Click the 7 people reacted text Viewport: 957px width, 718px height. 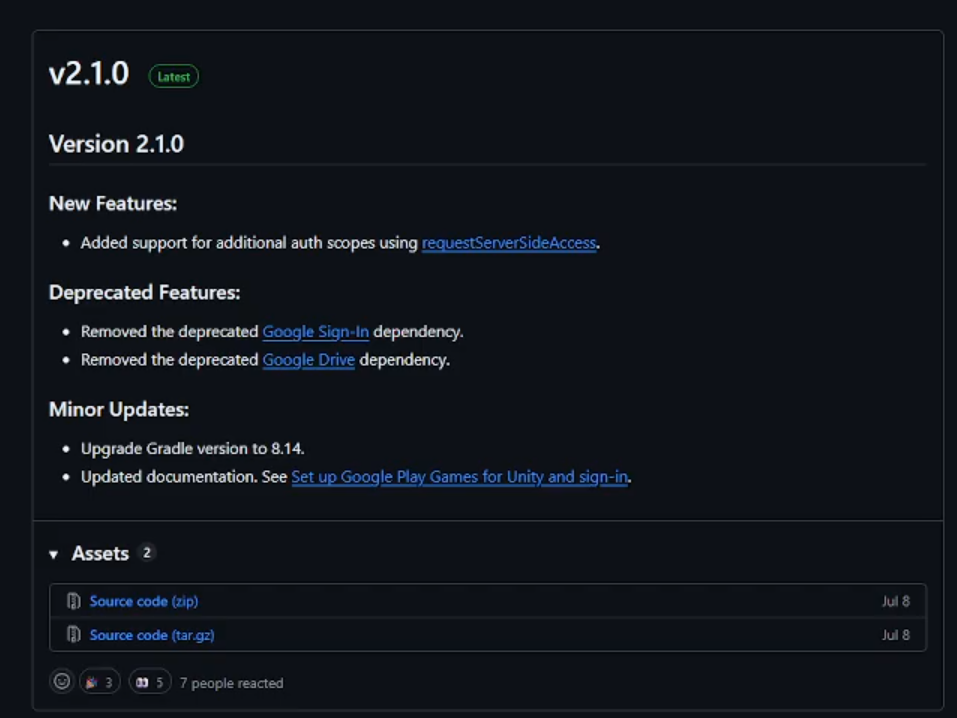pyautogui.click(x=231, y=683)
